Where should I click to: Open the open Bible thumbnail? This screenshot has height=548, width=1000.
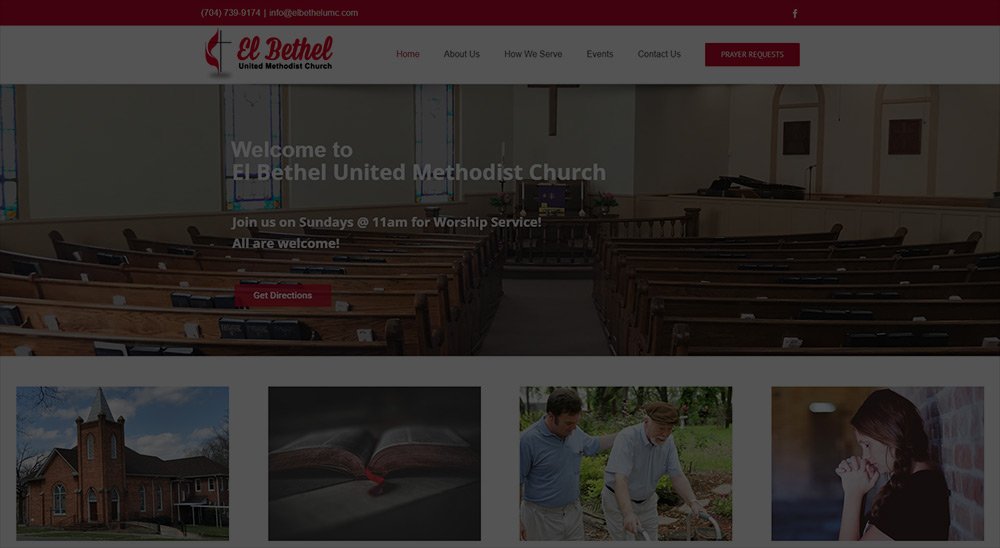click(374, 464)
